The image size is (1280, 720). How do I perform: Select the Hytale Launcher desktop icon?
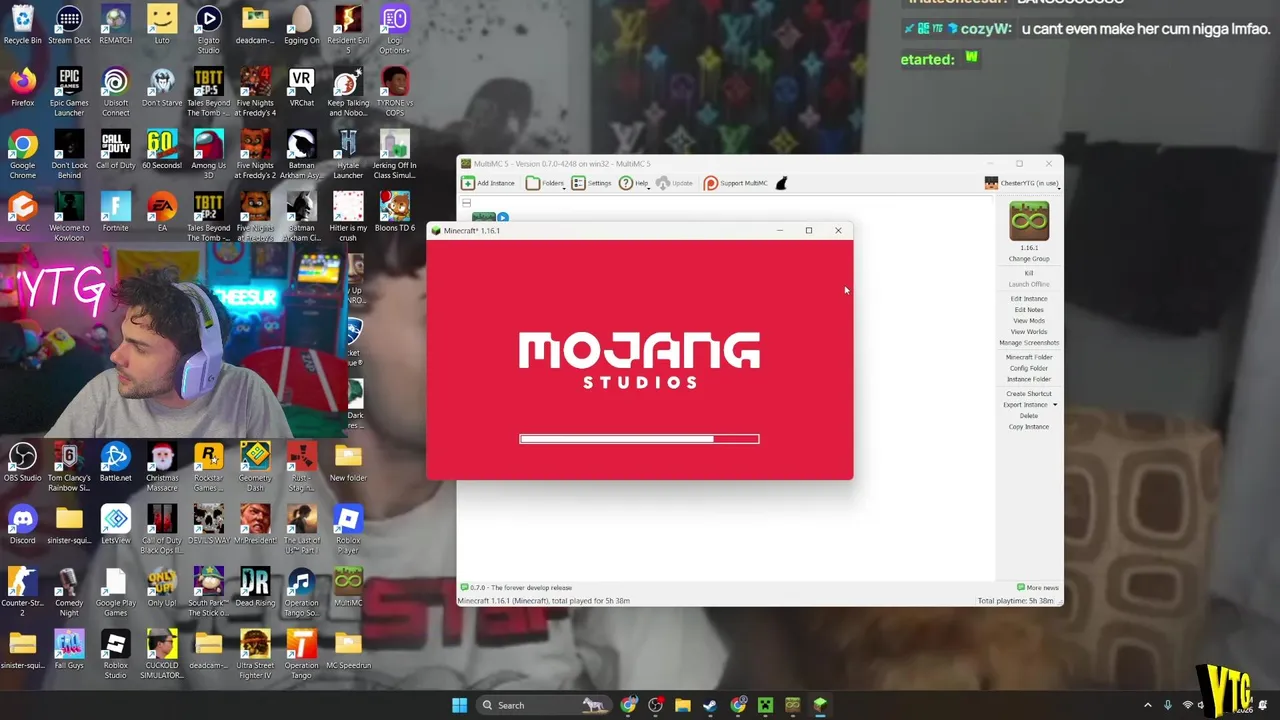[348, 155]
